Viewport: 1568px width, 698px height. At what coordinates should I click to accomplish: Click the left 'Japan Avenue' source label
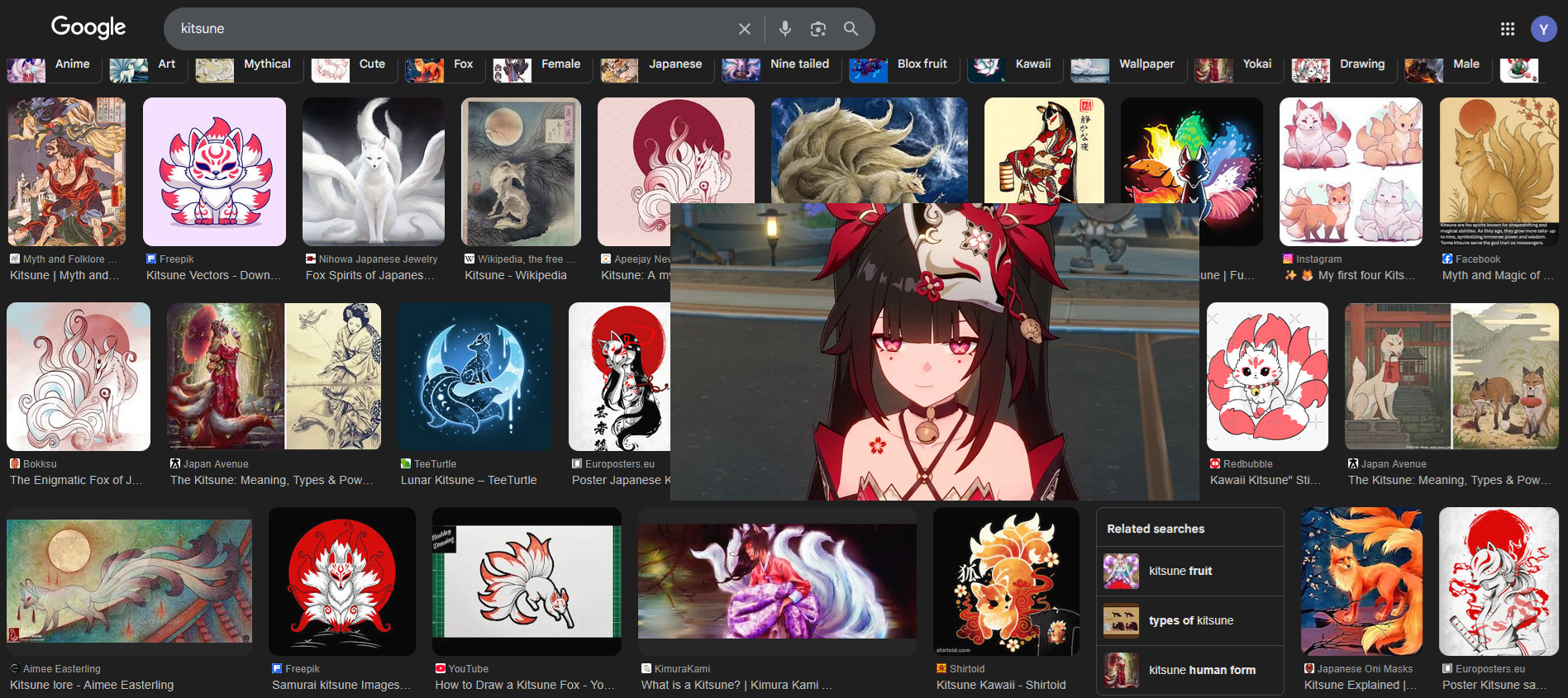[216, 464]
